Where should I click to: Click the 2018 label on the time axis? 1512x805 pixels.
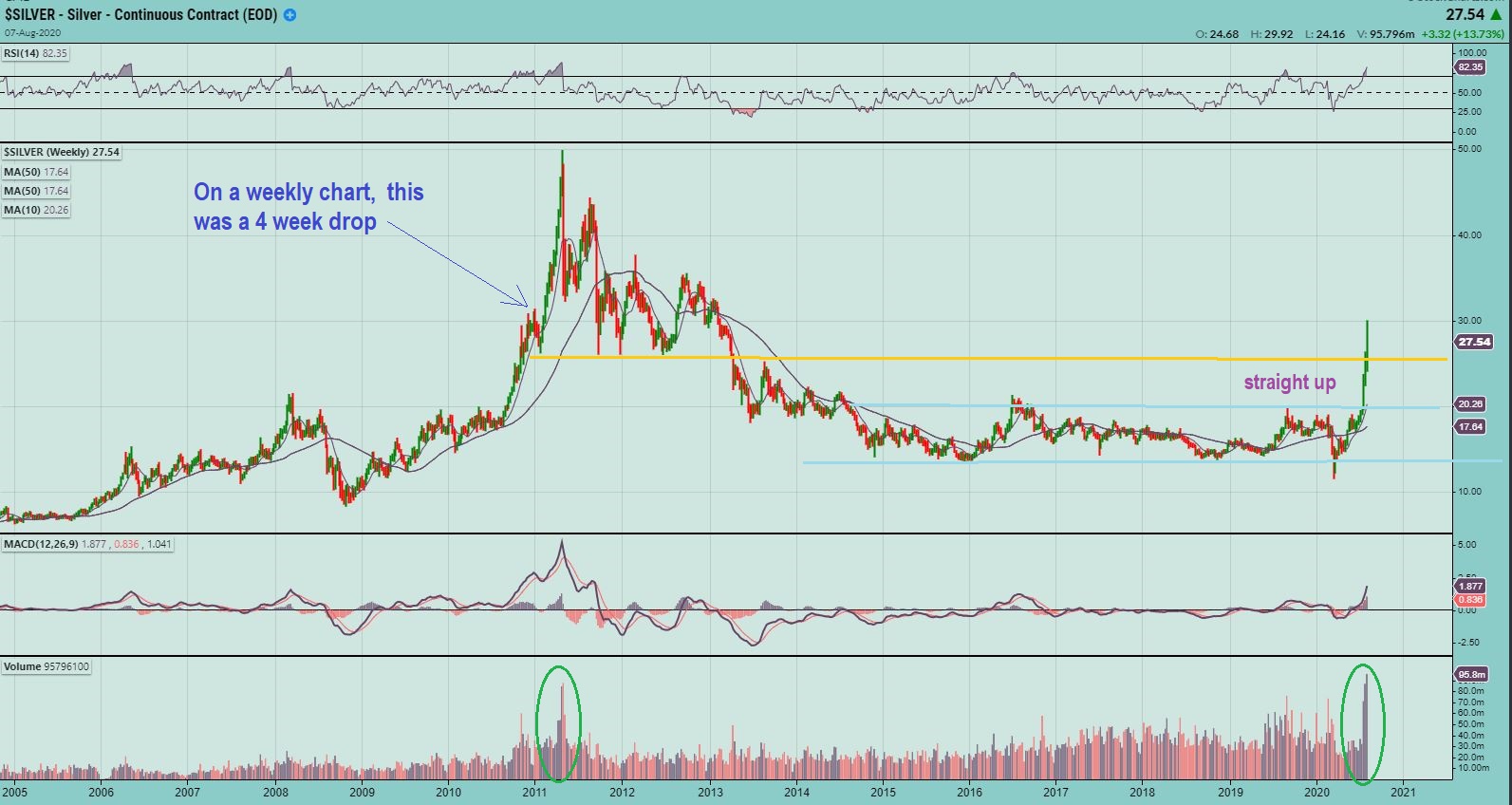pos(1142,793)
